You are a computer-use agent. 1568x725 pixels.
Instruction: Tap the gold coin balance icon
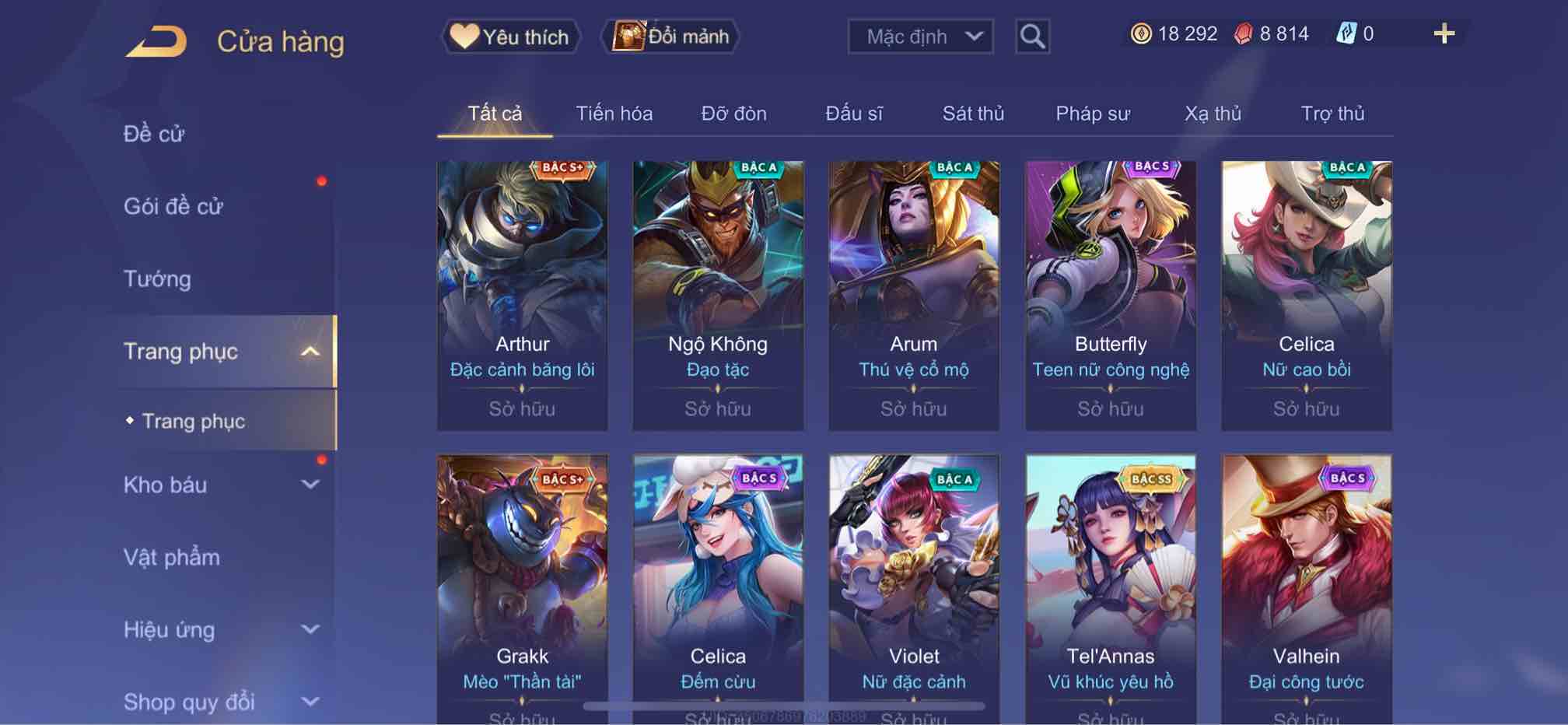(1140, 33)
